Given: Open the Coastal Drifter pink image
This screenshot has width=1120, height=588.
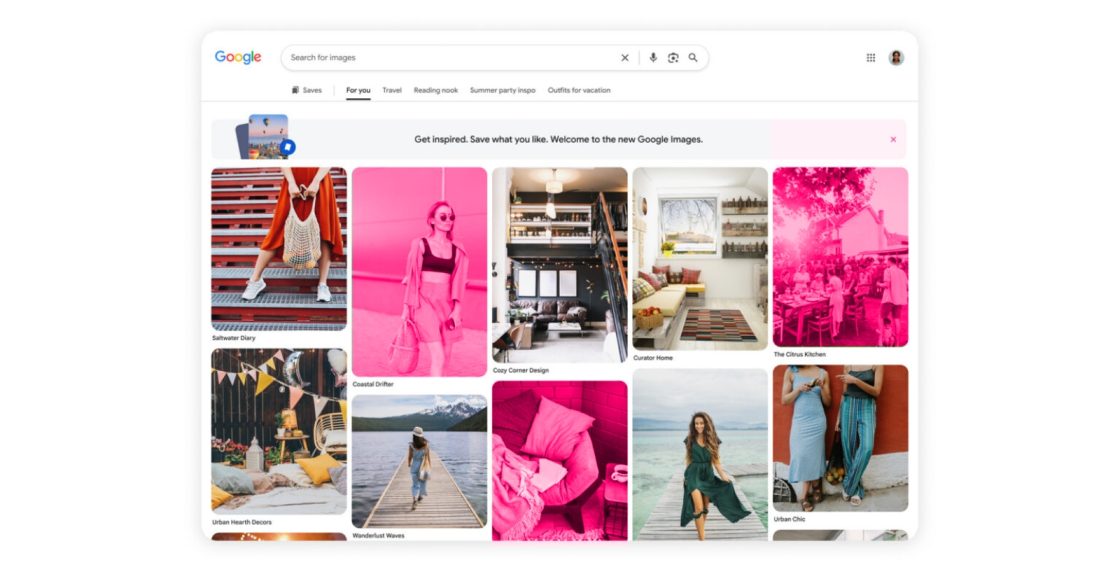Looking at the screenshot, I should click(419, 271).
